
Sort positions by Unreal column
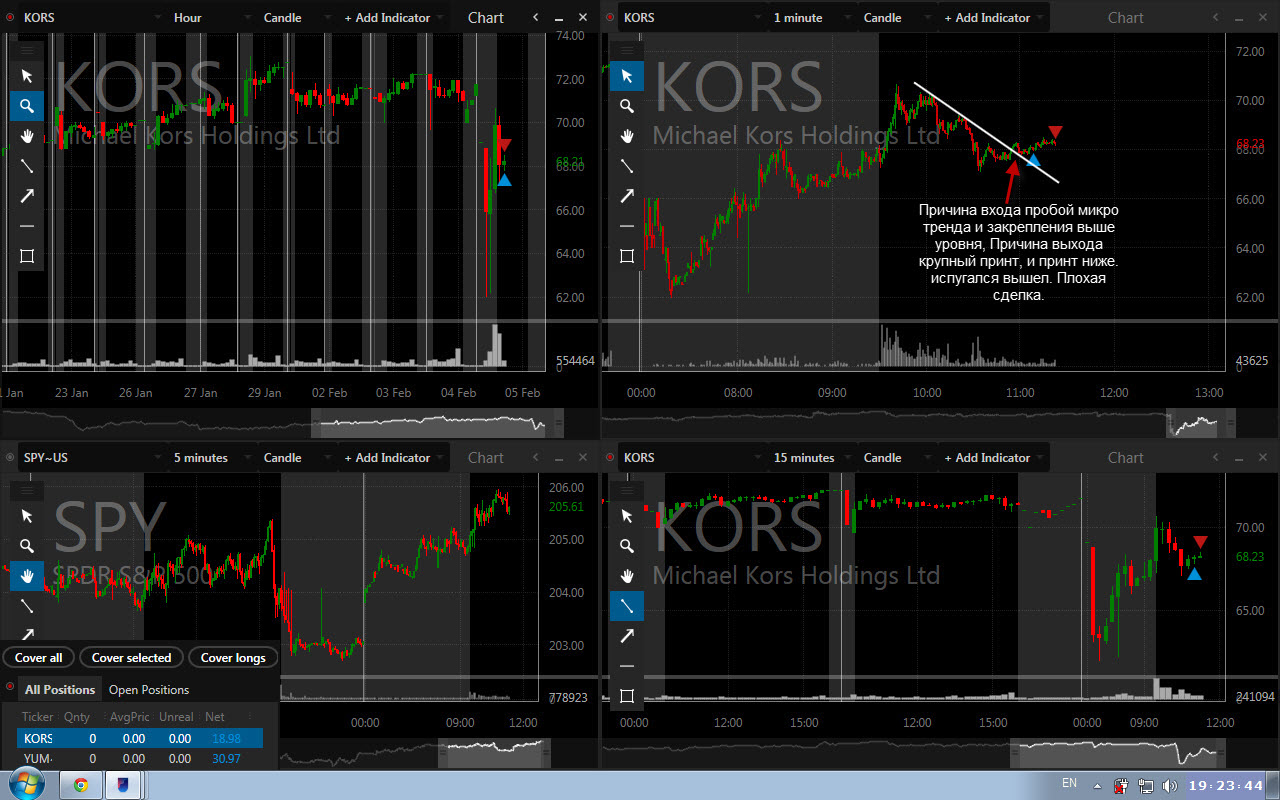[177, 717]
